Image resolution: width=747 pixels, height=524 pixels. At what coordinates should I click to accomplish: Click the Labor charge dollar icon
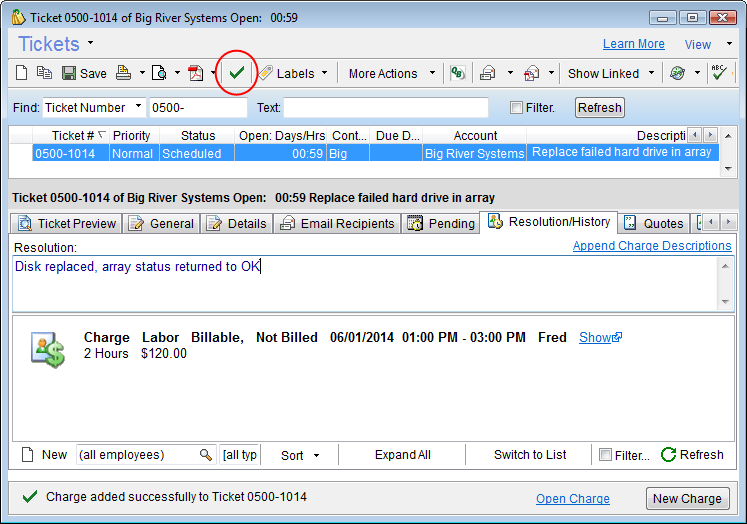point(48,346)
